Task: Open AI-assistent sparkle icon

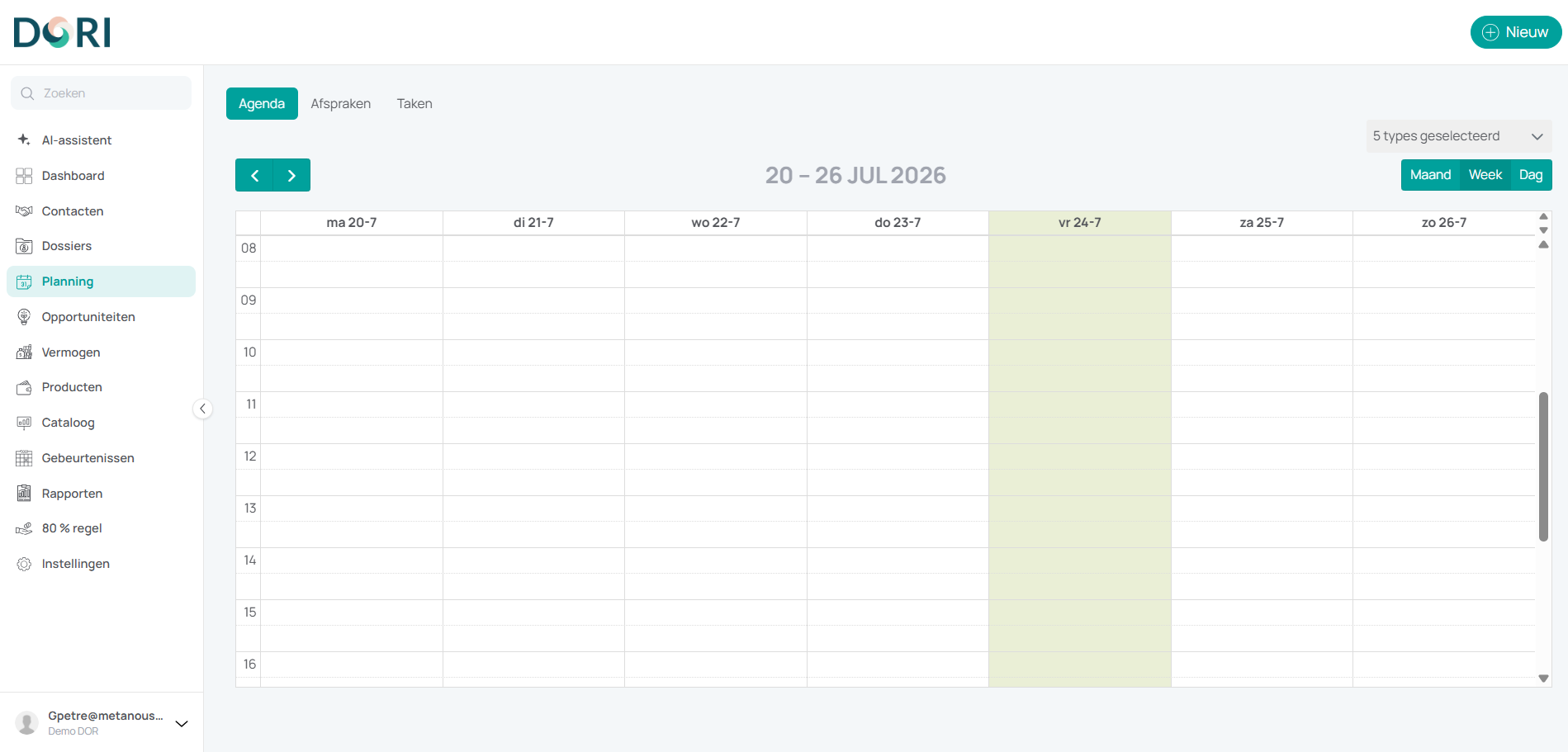Action: coord(24,140)
